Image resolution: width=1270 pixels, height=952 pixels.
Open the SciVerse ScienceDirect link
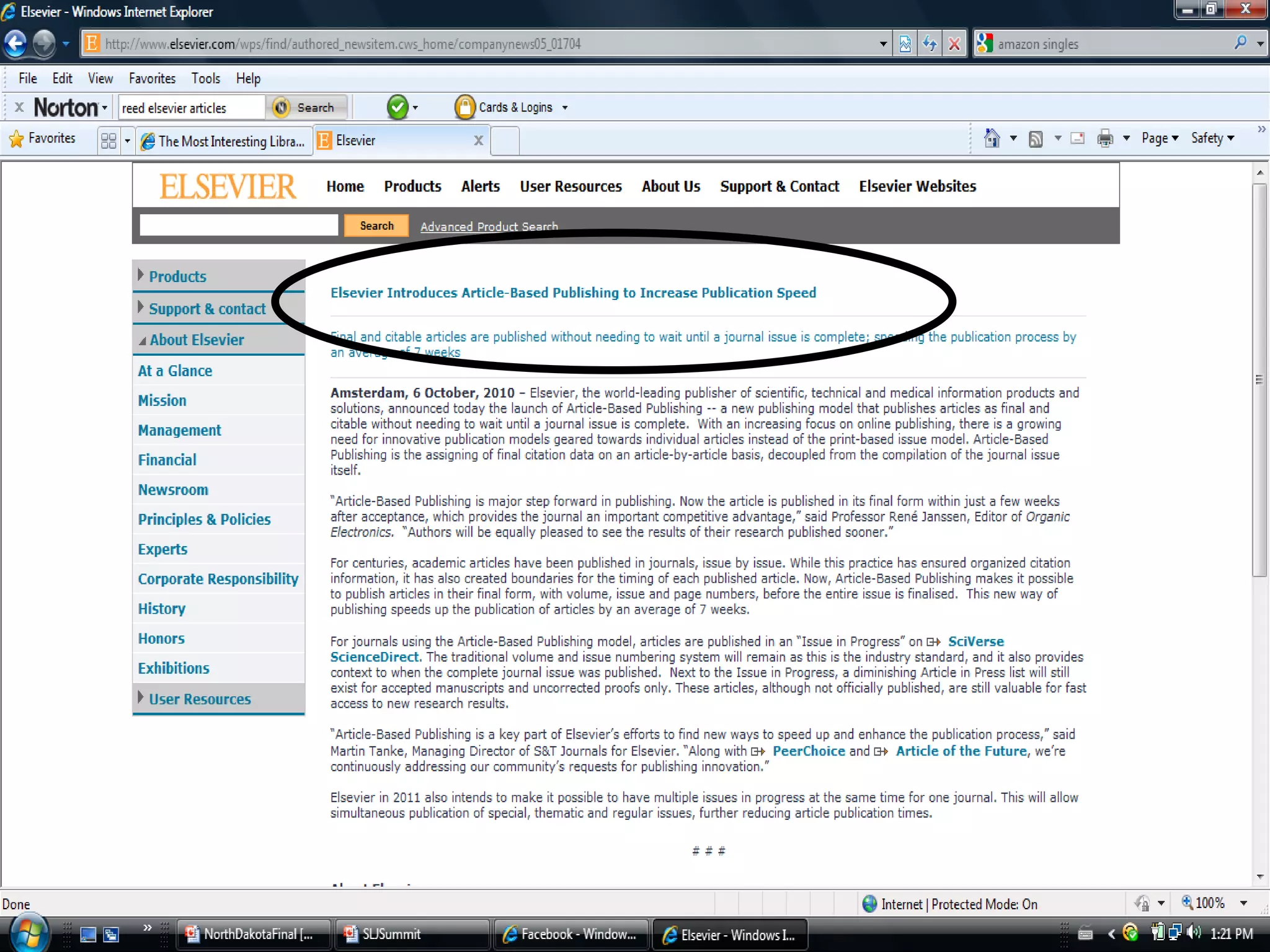tap(975, 641)
